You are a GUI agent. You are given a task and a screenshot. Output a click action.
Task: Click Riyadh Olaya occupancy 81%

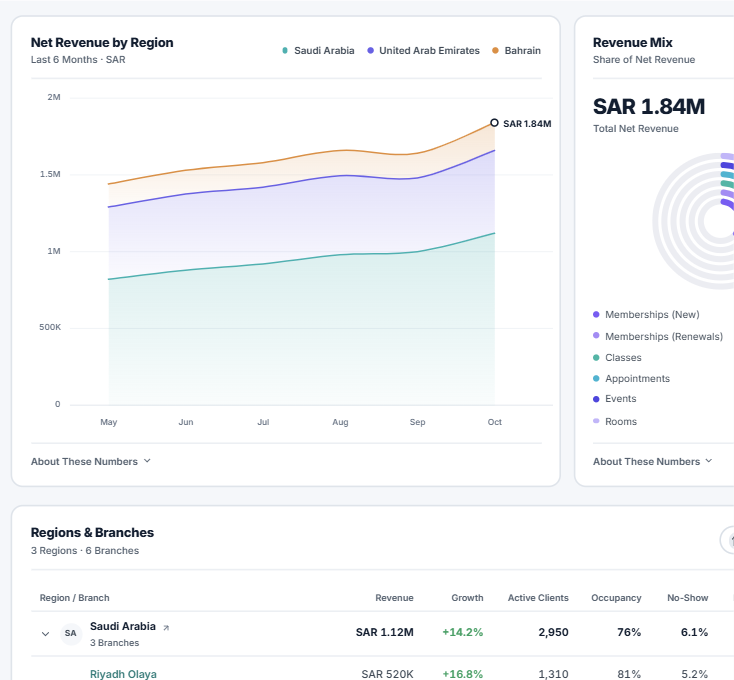(629, 674)
